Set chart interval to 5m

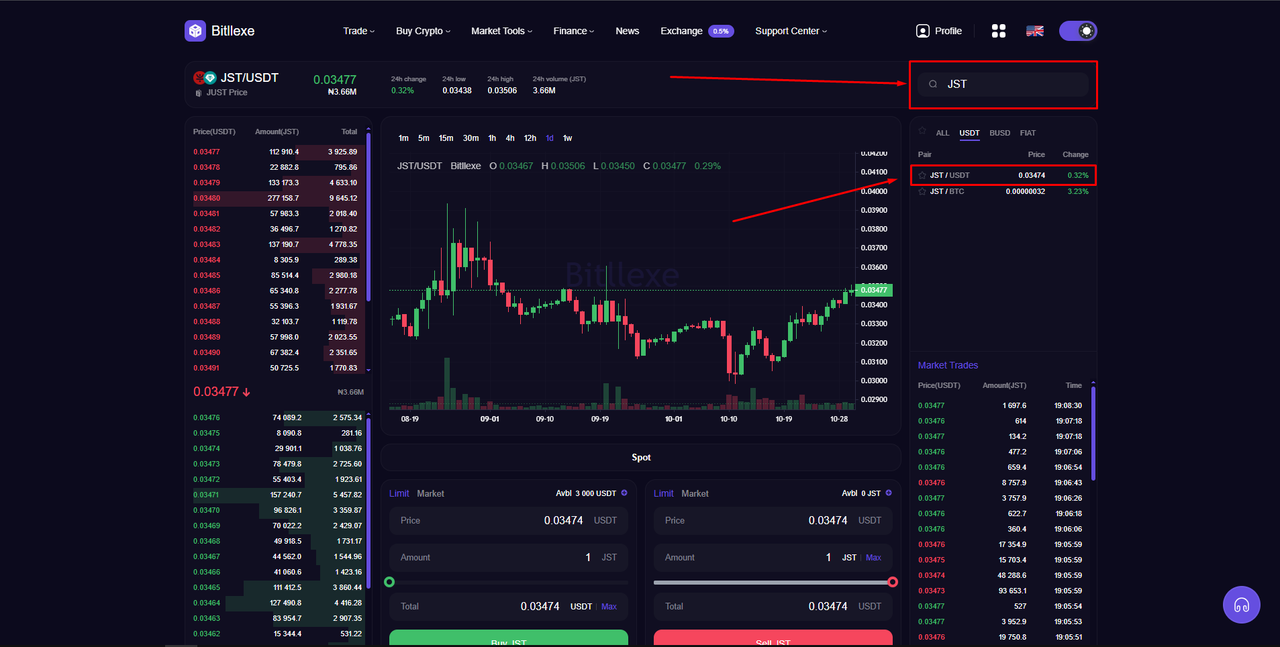424,138
